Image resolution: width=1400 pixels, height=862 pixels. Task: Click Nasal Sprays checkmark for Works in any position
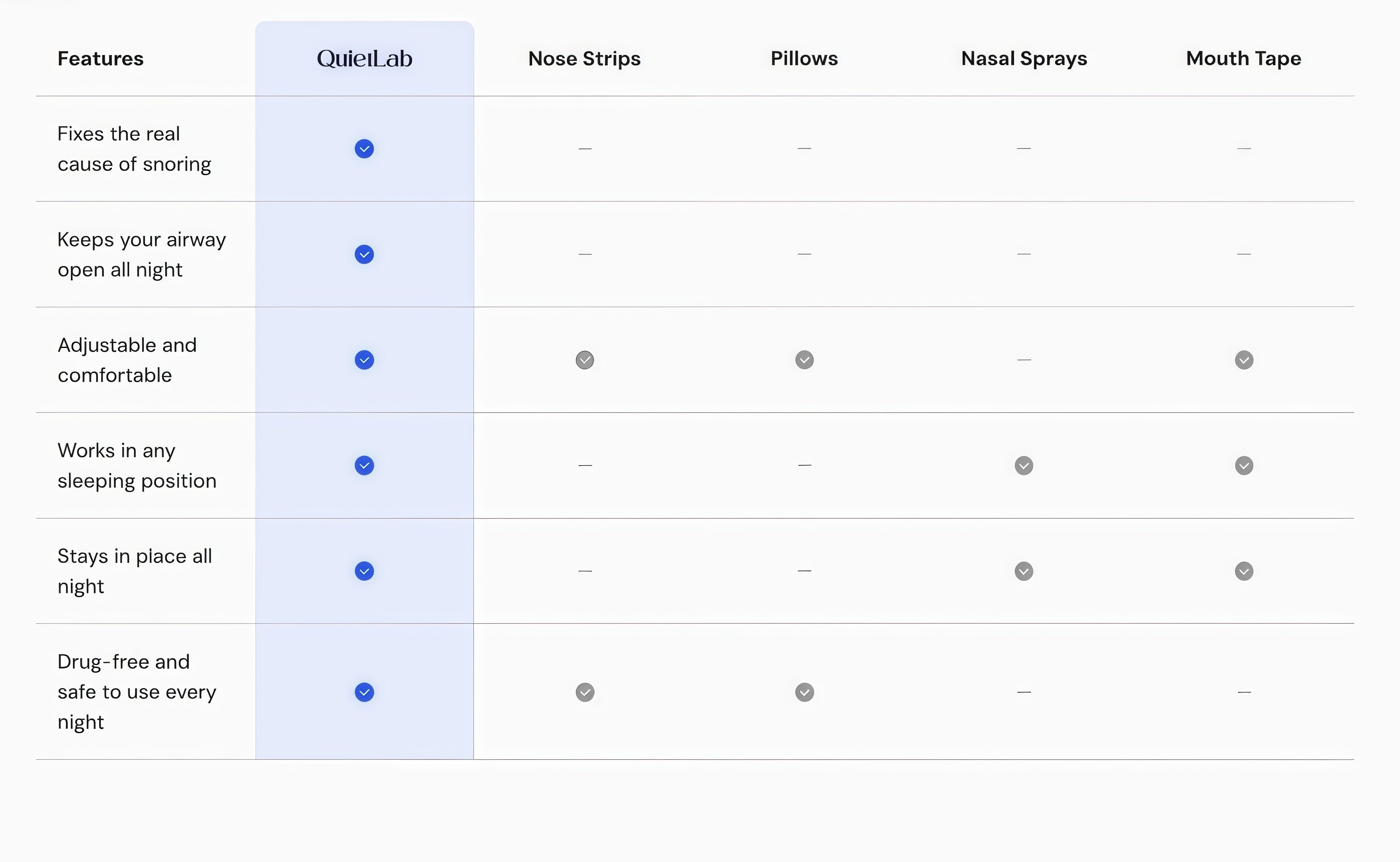point(1024,465)
